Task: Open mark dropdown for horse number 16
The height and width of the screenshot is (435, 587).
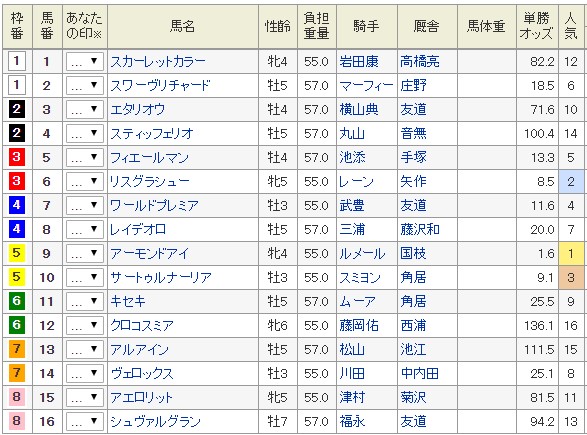Action: [85, 422]
